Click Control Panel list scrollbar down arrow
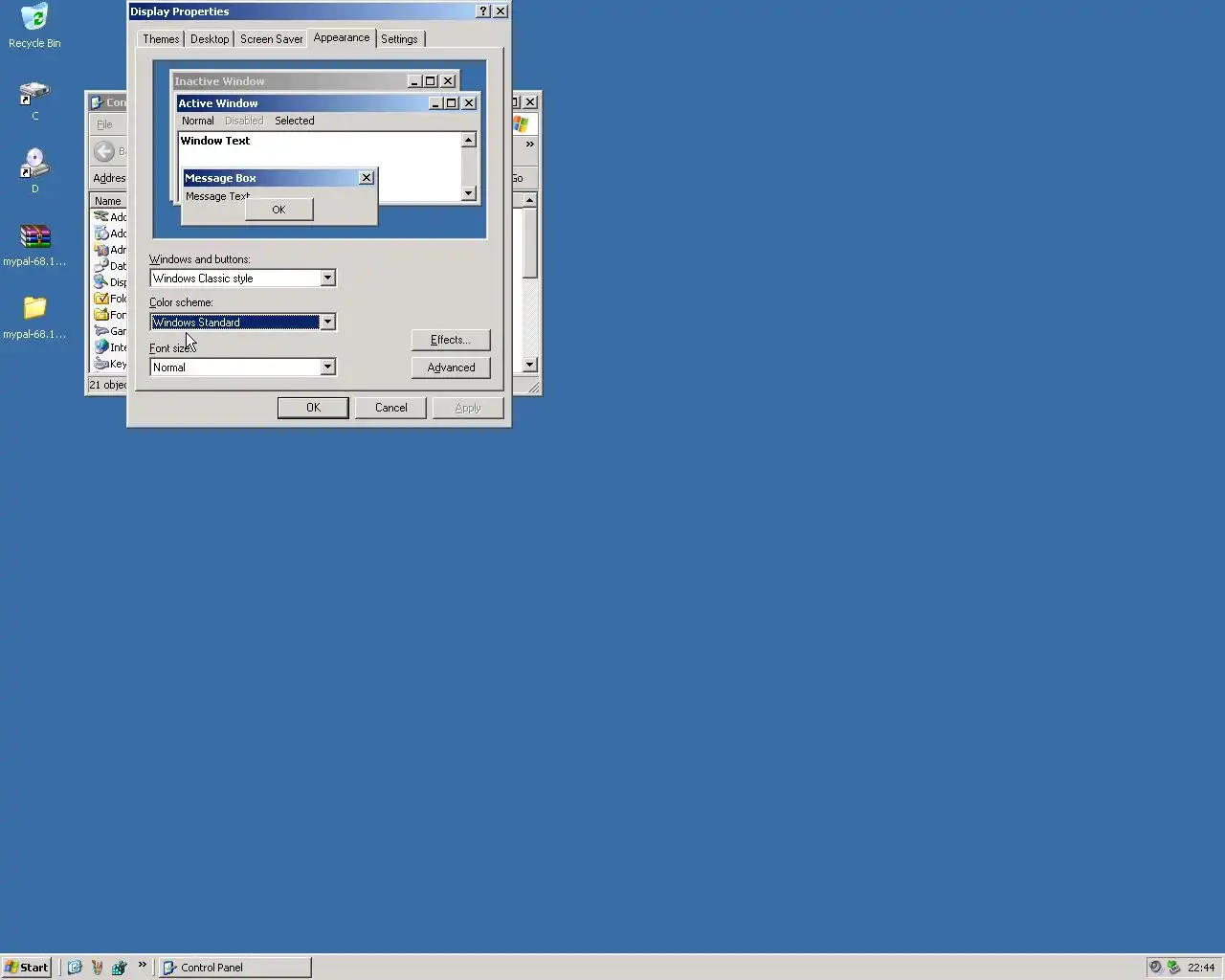The image size is (1225, 980). (529, 365)
